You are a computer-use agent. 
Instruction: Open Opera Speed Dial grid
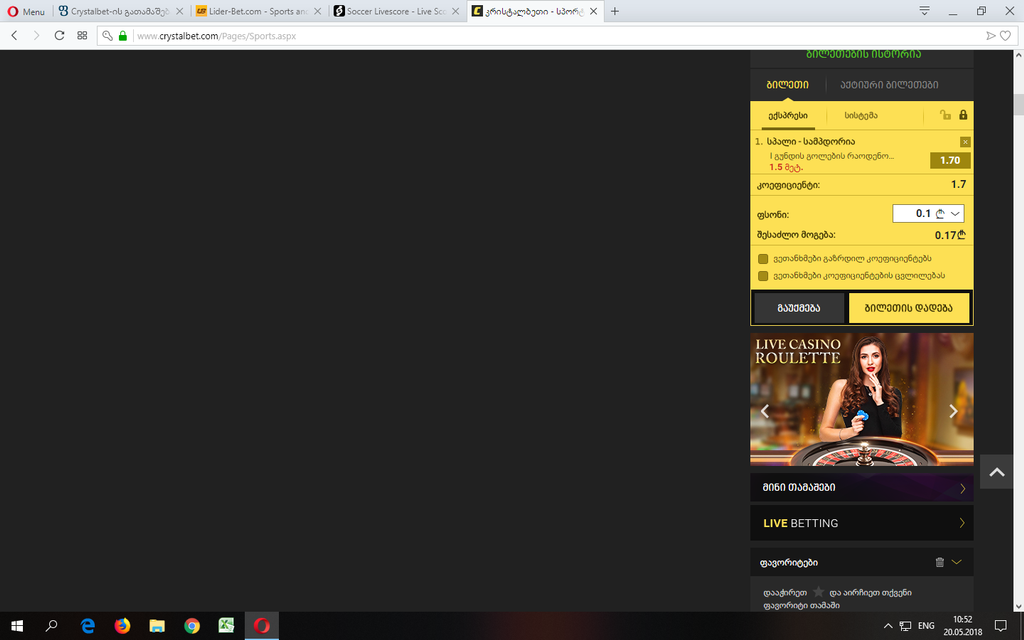[82, 35]
